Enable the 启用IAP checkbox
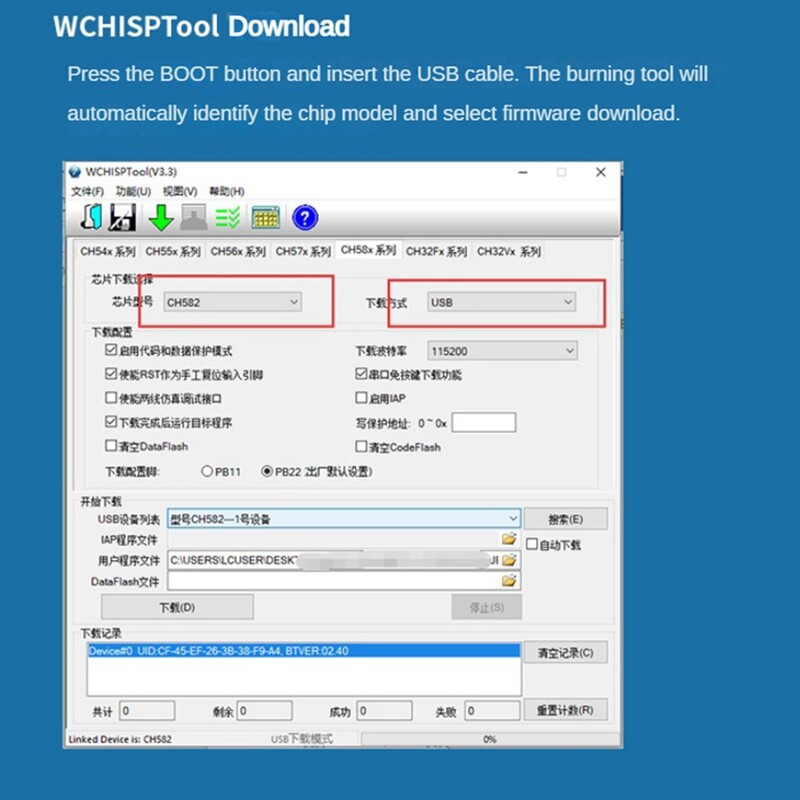This screenshot has height=800, width=800. click(x=359, y=397)
